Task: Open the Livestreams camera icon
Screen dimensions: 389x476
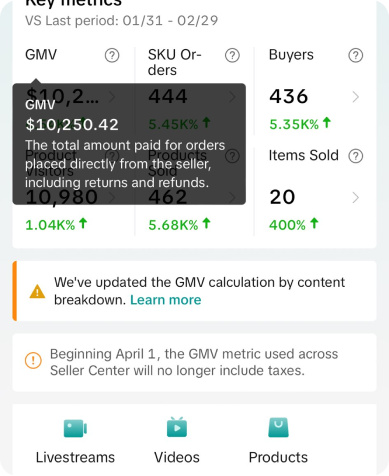Action: 75,428
